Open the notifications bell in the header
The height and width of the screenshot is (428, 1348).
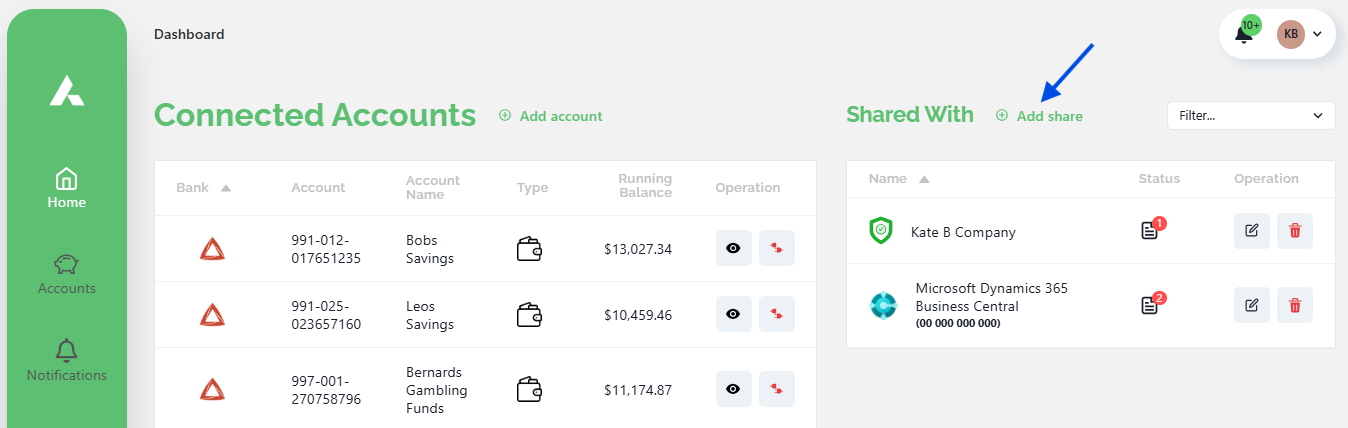[1244, 34]
